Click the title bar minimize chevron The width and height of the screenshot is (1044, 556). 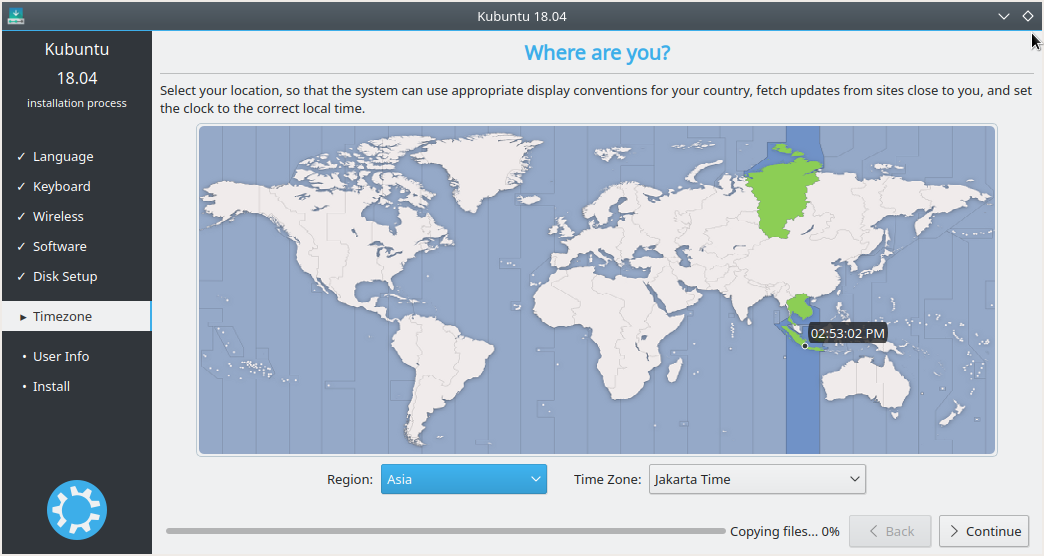coord(1003,16)
